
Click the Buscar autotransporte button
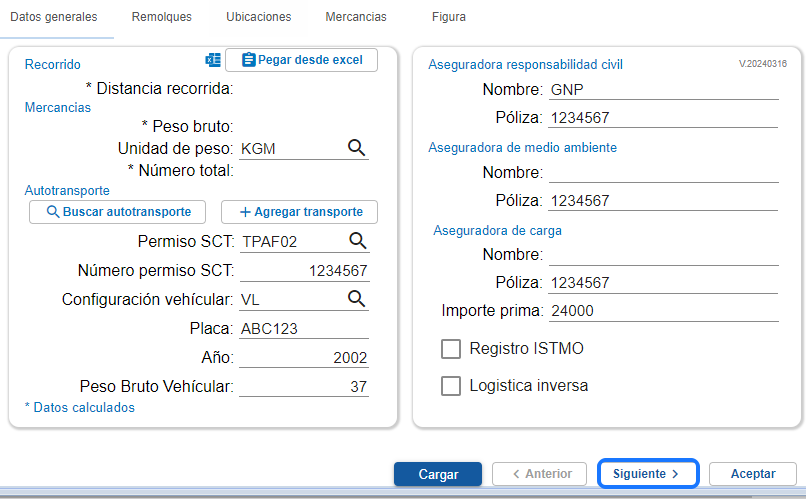click(x=117, y=212)
